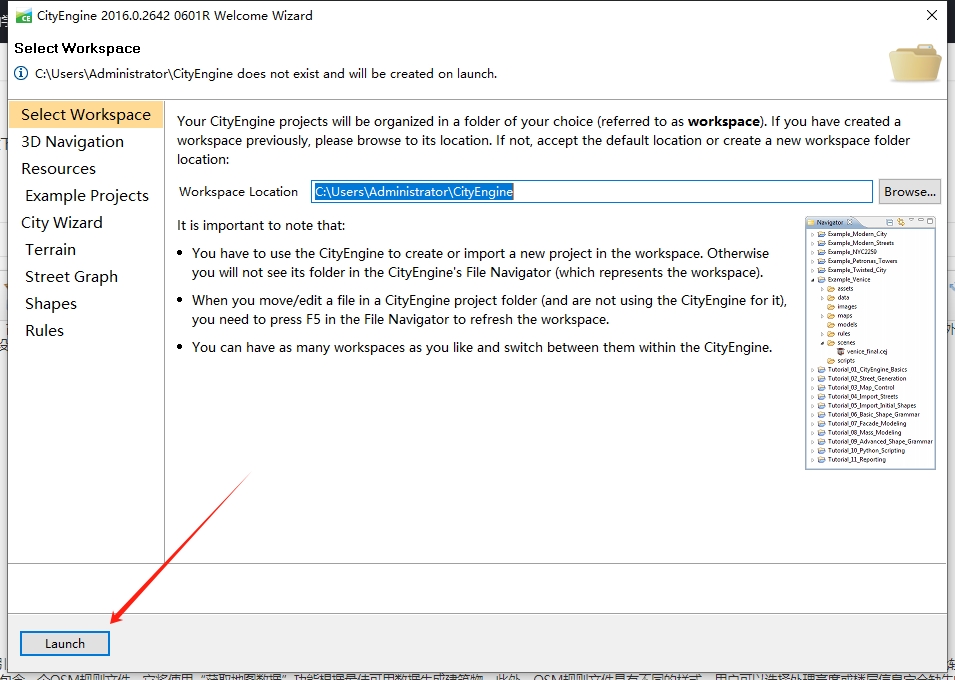The image size is (955, 680).
Task: Click the Workspace Location text field
Action: pyautogui.click(x=591, y=191)
